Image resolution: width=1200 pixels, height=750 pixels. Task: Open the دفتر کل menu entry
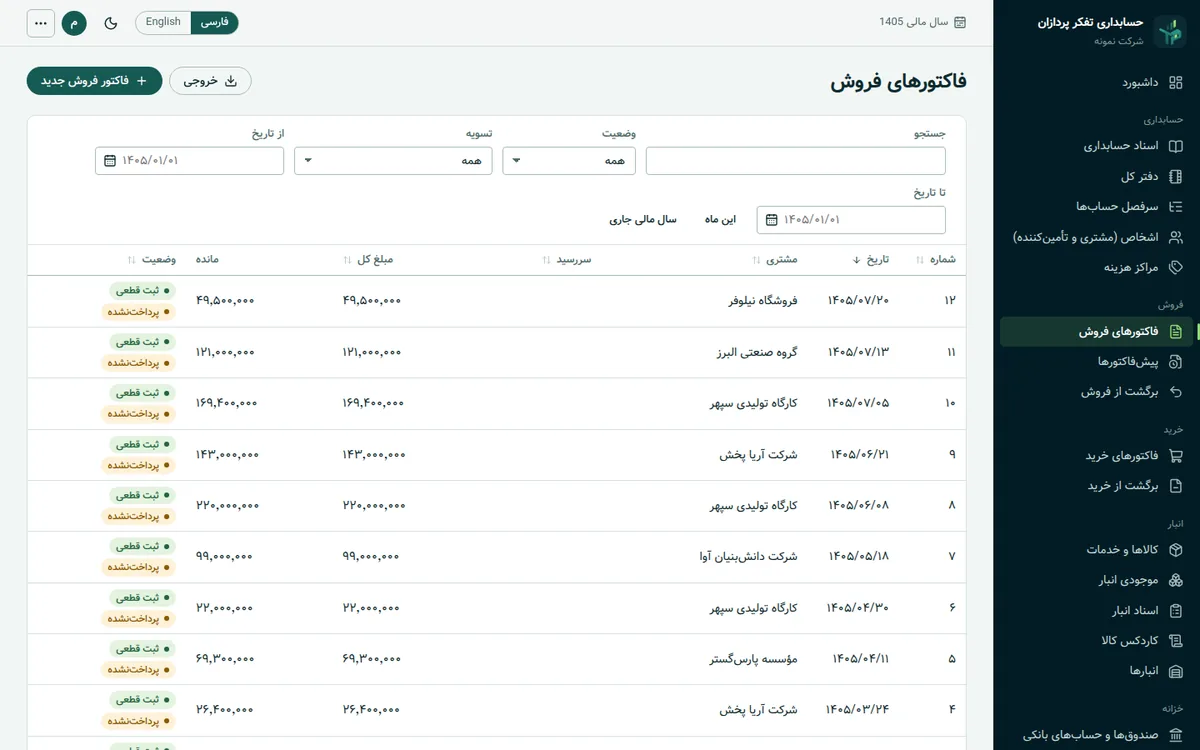1096,176
